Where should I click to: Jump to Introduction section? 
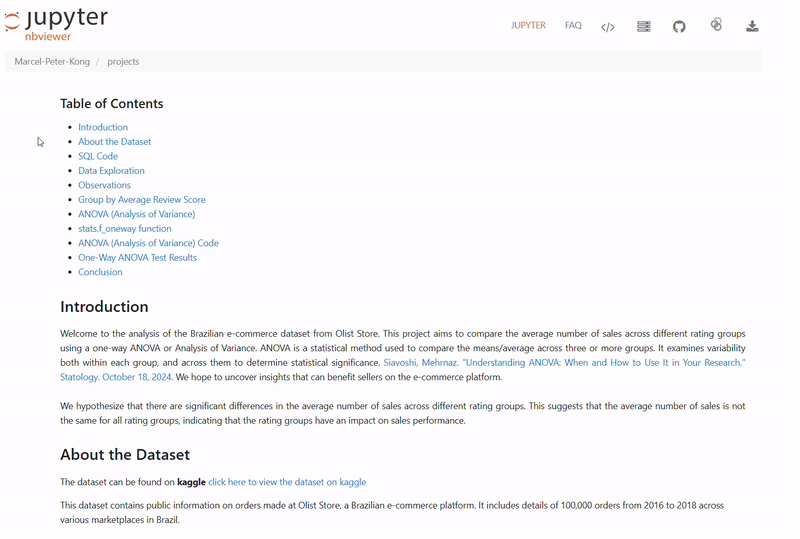pos(103,127)
